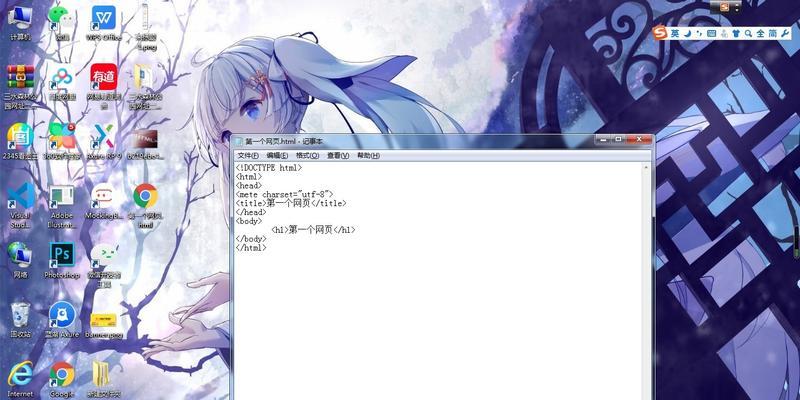This screenshot has width=800, height=400.
Task: Select the Visual Studio Code shortcut
Action: tap(20, 206)
